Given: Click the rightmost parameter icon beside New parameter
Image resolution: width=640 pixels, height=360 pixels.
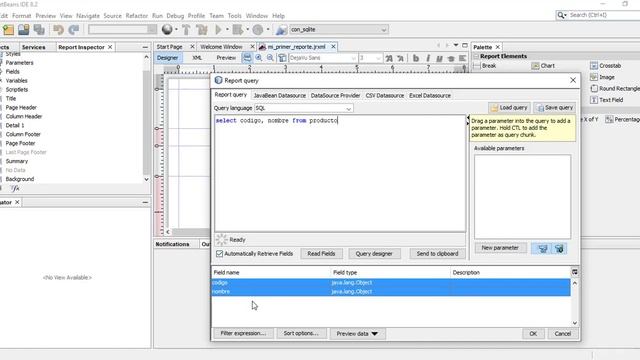Looking at the screenshot, I should [559, 248].
